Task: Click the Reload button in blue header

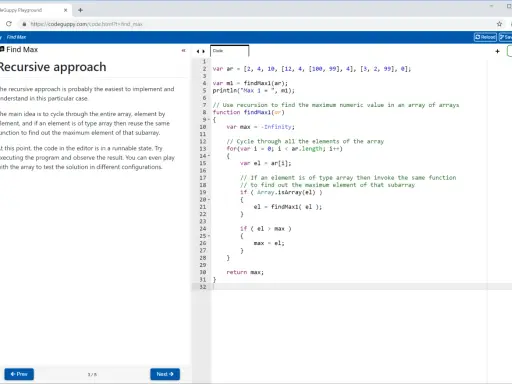Action: 485,37
